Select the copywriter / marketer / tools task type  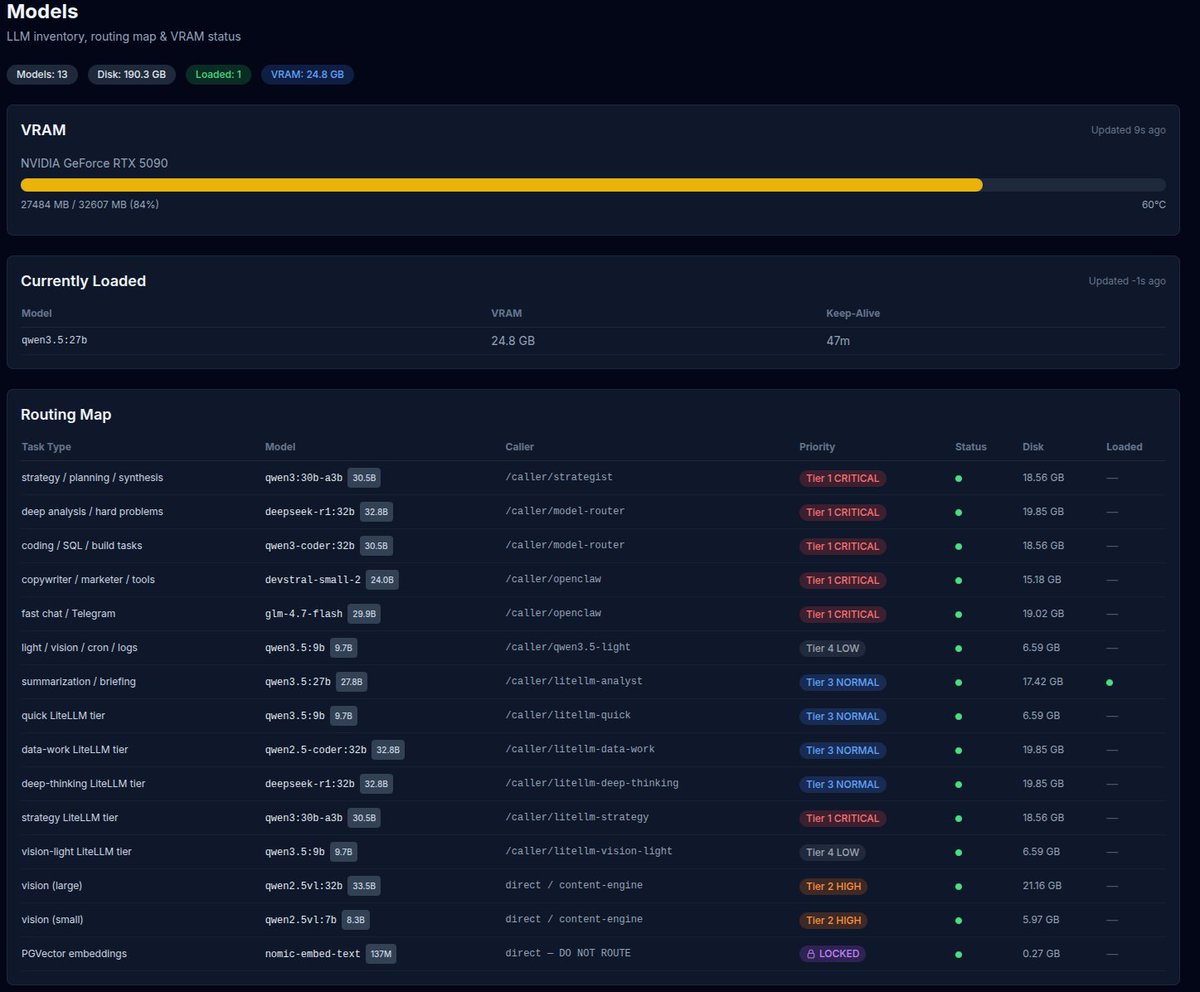(88, 580)
